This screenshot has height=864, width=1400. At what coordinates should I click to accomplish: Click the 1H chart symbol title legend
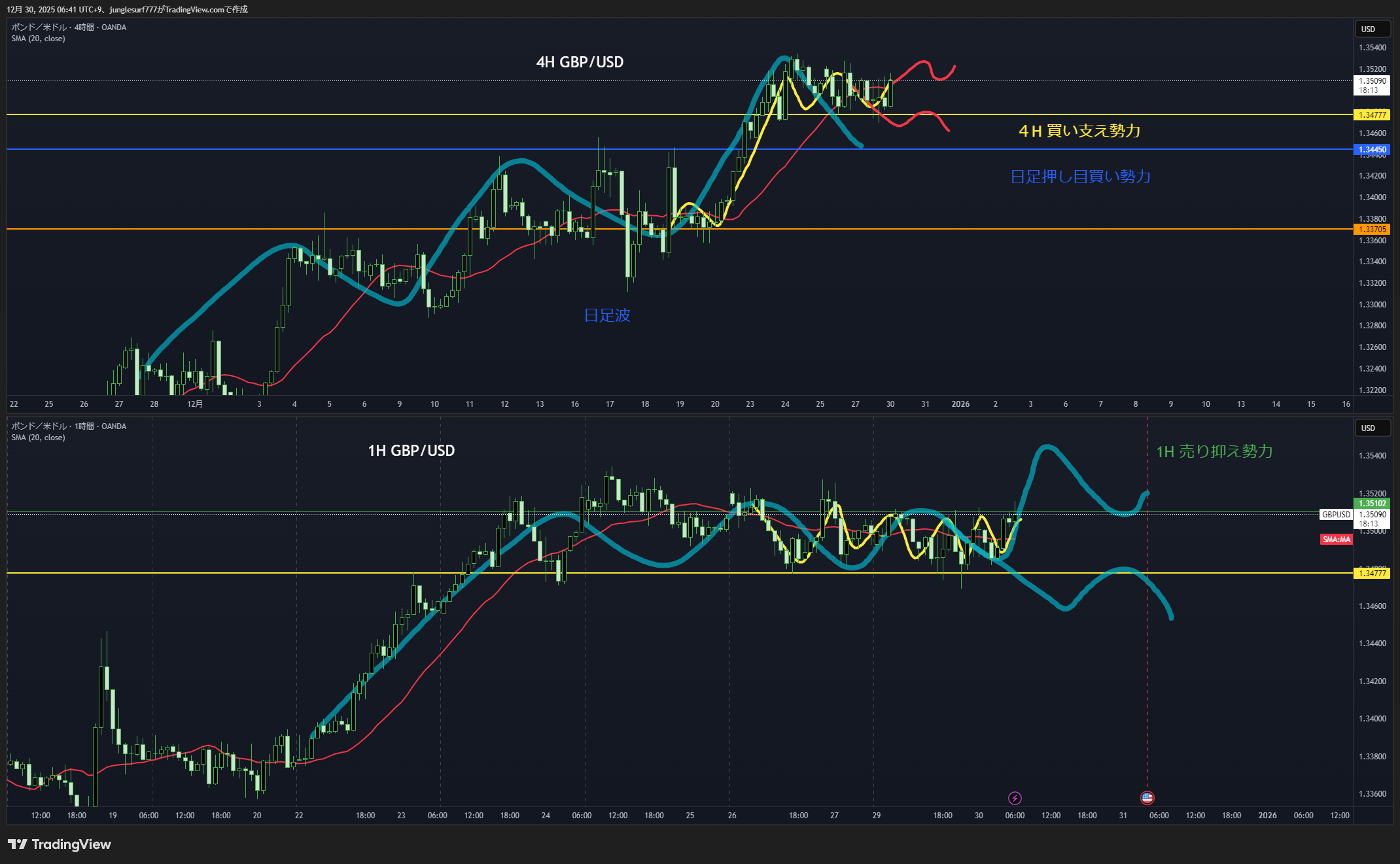69,426
